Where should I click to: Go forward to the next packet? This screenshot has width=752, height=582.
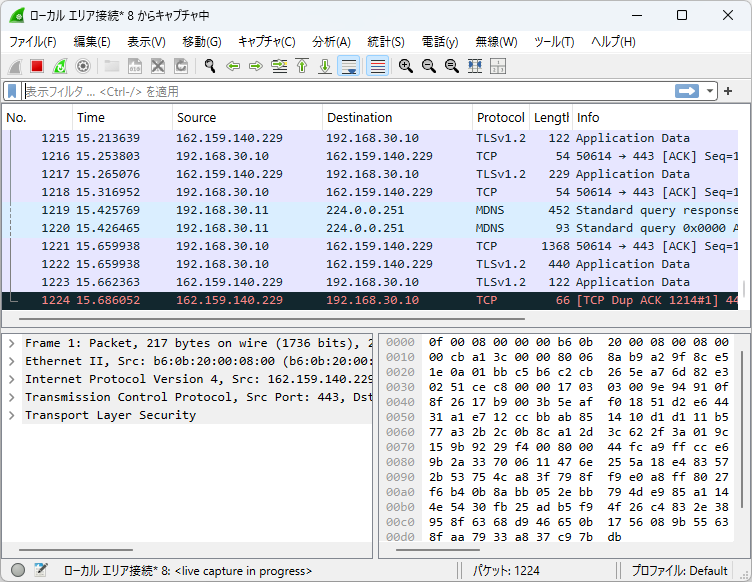point(256,66)
